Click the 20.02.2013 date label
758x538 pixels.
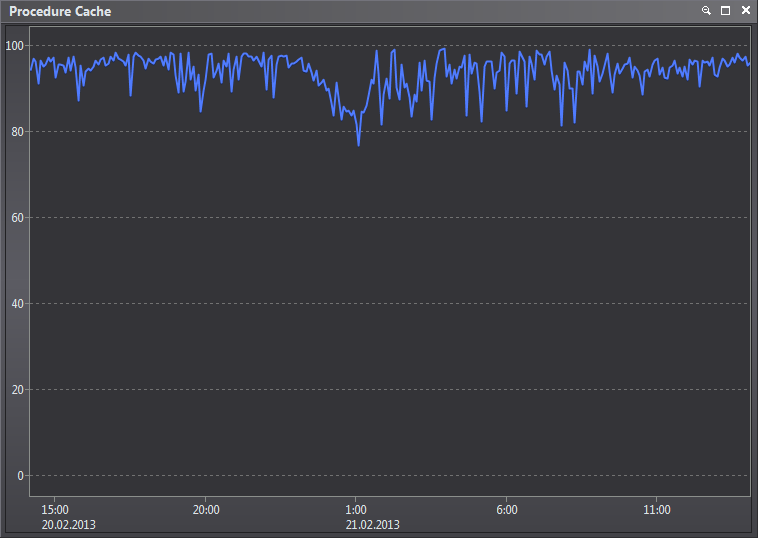coord(69,524)
